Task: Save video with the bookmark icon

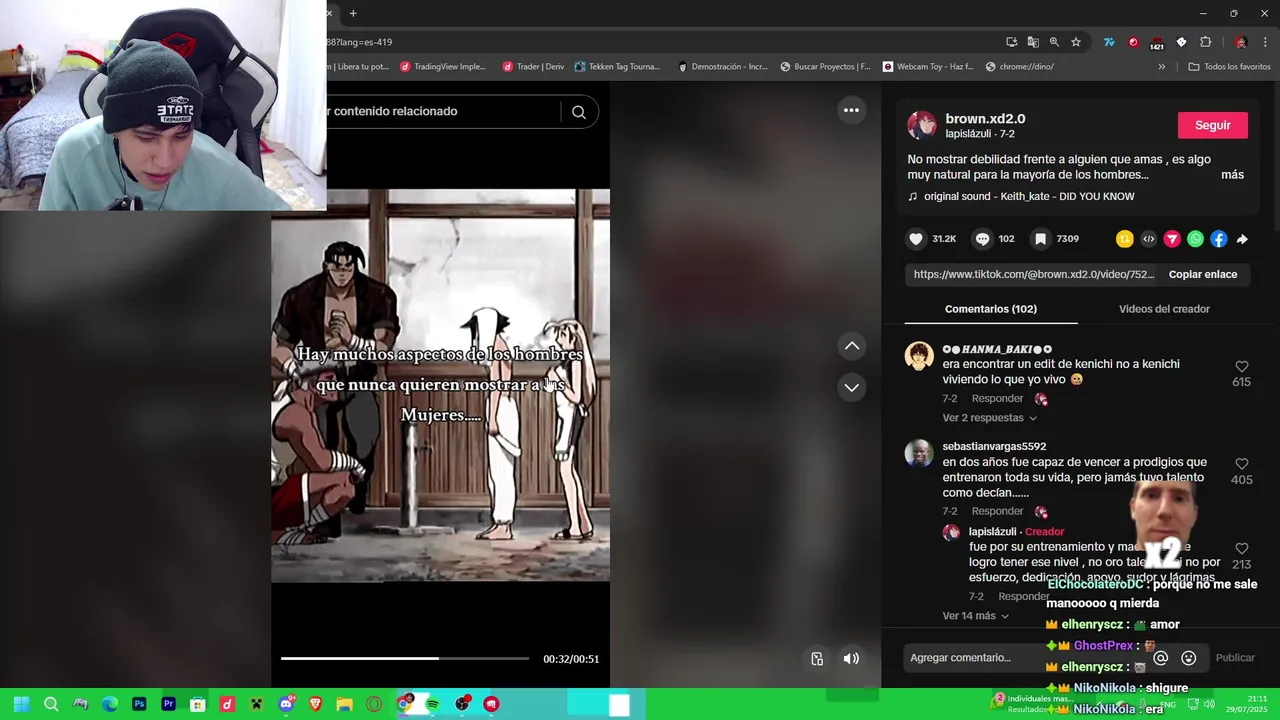Action: pos(1040,239)
